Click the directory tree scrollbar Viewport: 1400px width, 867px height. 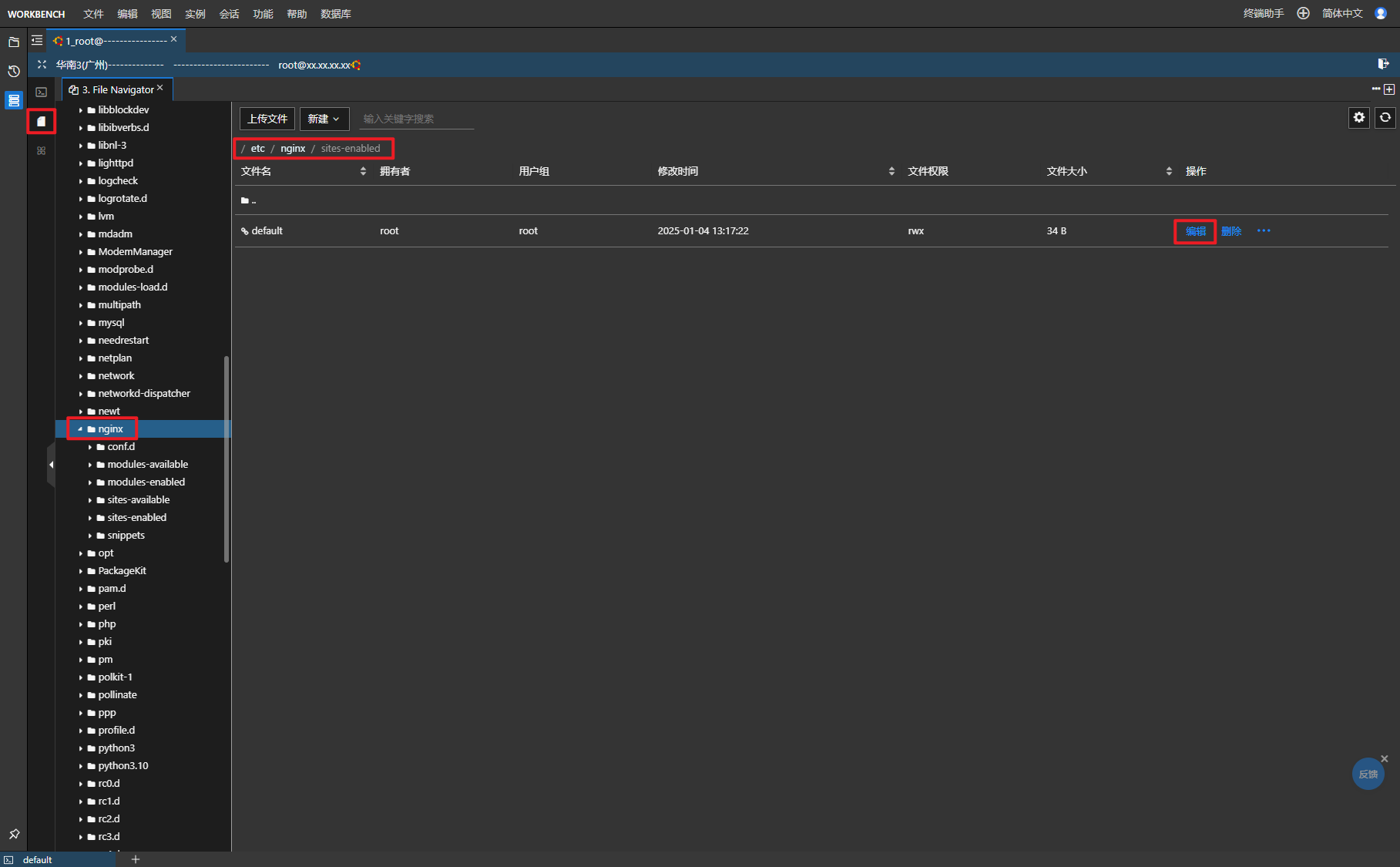[x=227, y=459]
